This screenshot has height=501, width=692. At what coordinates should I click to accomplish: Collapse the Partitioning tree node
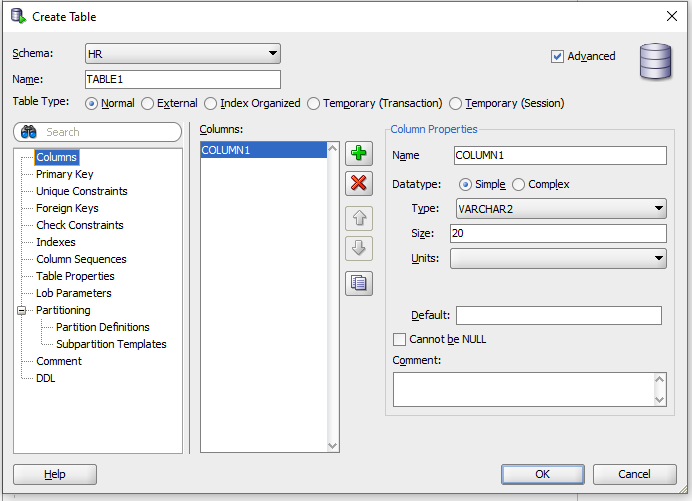[22, 311]
